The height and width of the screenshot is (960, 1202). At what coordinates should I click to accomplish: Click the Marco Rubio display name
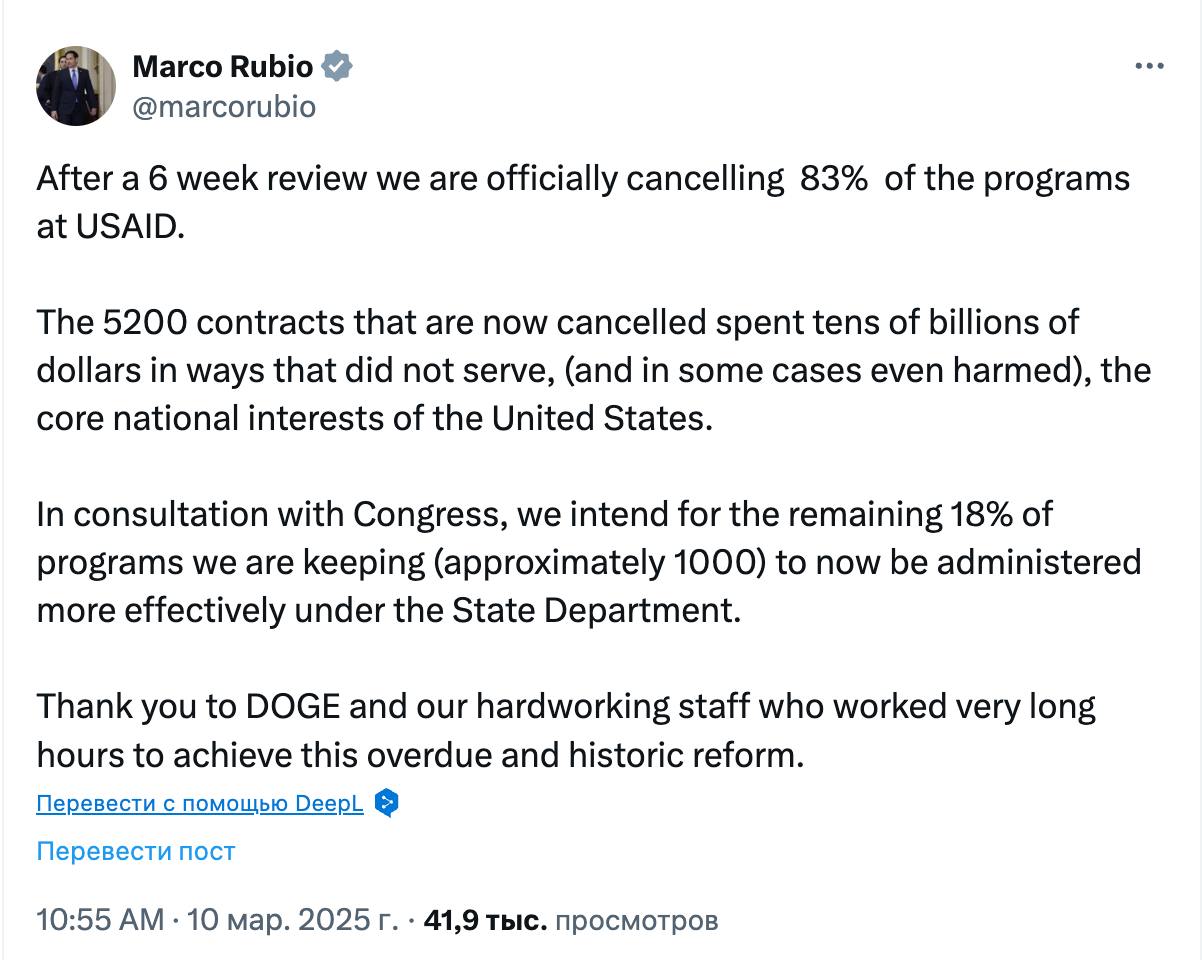222,67
